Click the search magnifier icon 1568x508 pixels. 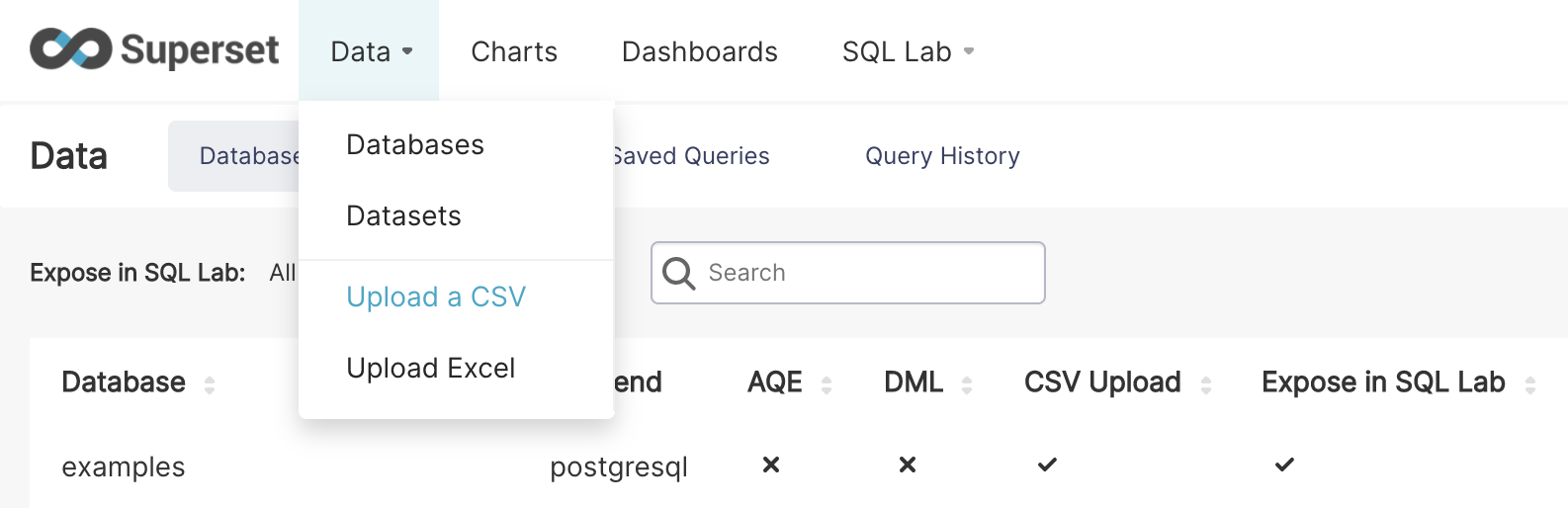(678, 273)
